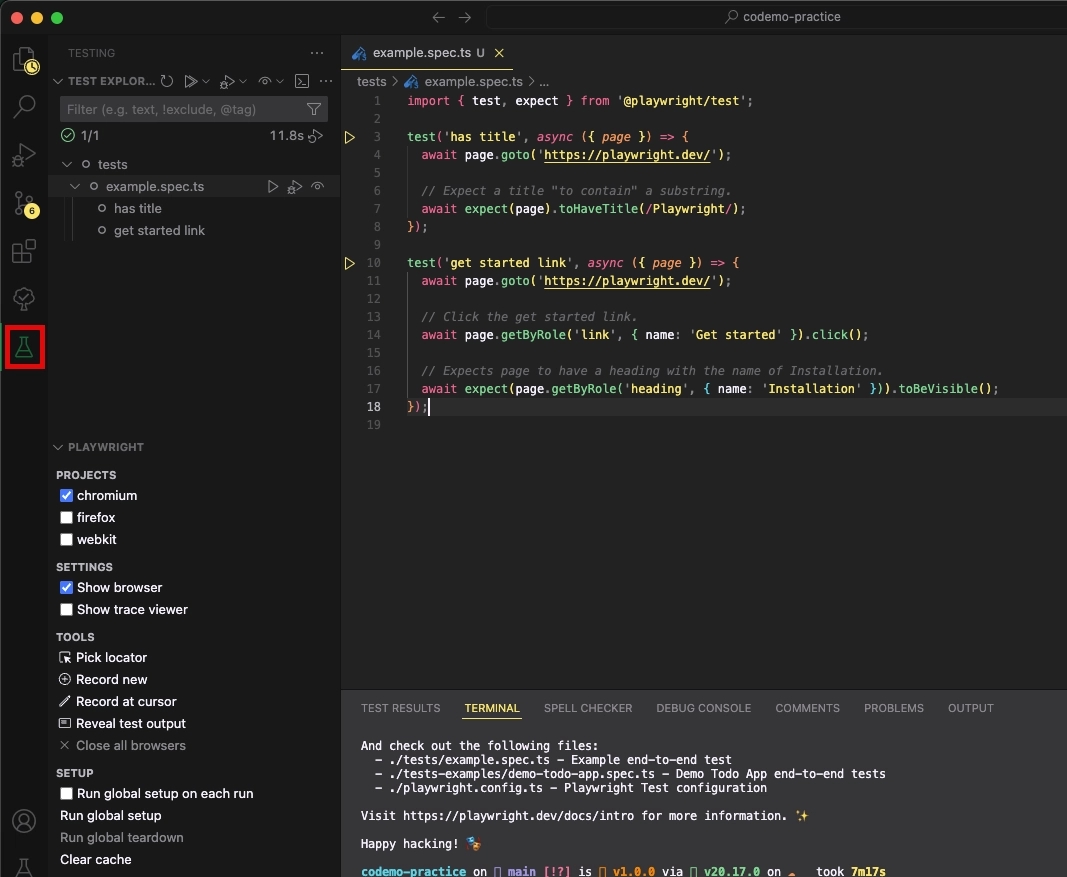Go back with the navigation left arrow
The width and height of the screenshot is (1067, 877).
pos(439,17)
